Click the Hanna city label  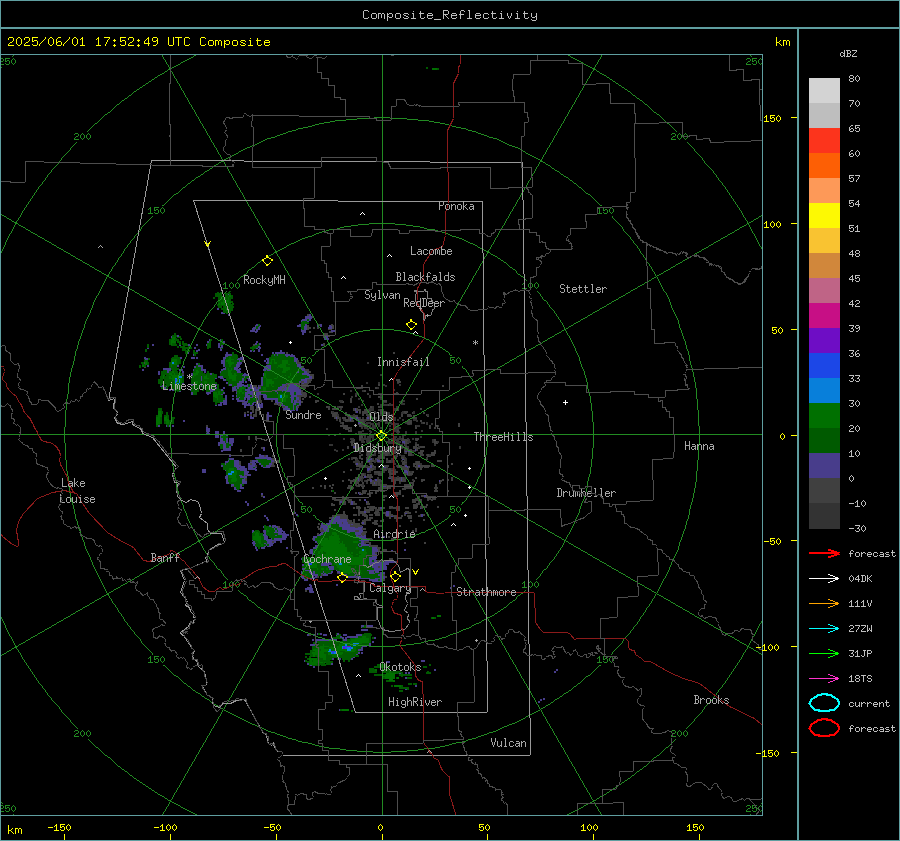[699, 446]
